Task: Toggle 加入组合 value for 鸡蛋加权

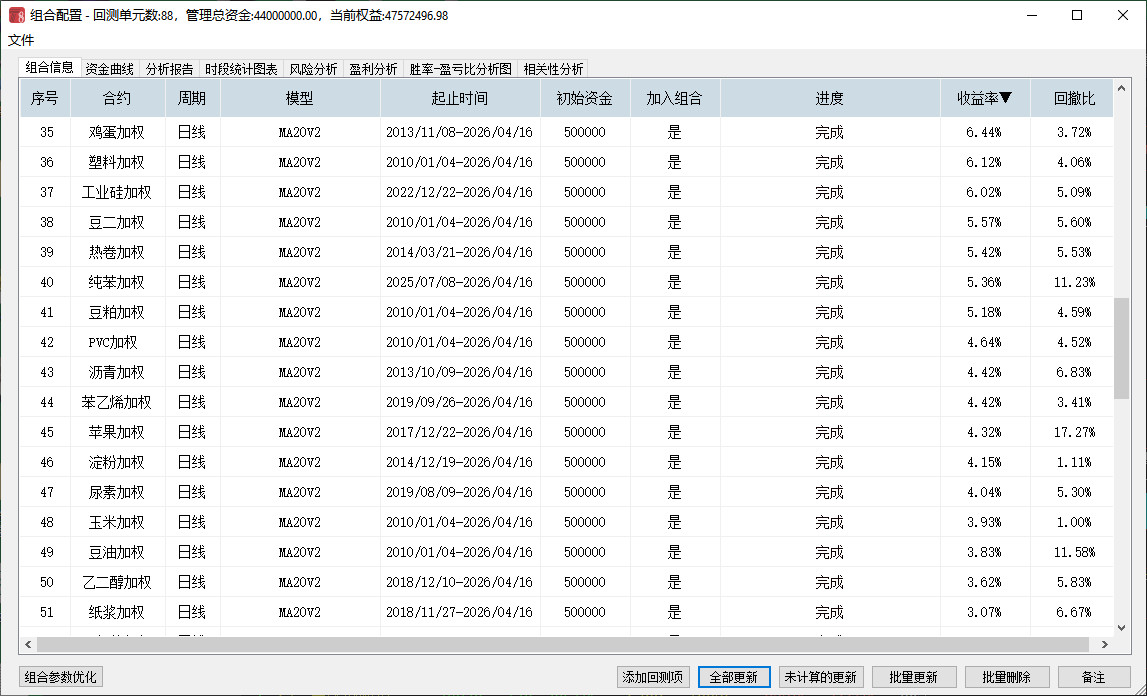Action: coord(674,132)
